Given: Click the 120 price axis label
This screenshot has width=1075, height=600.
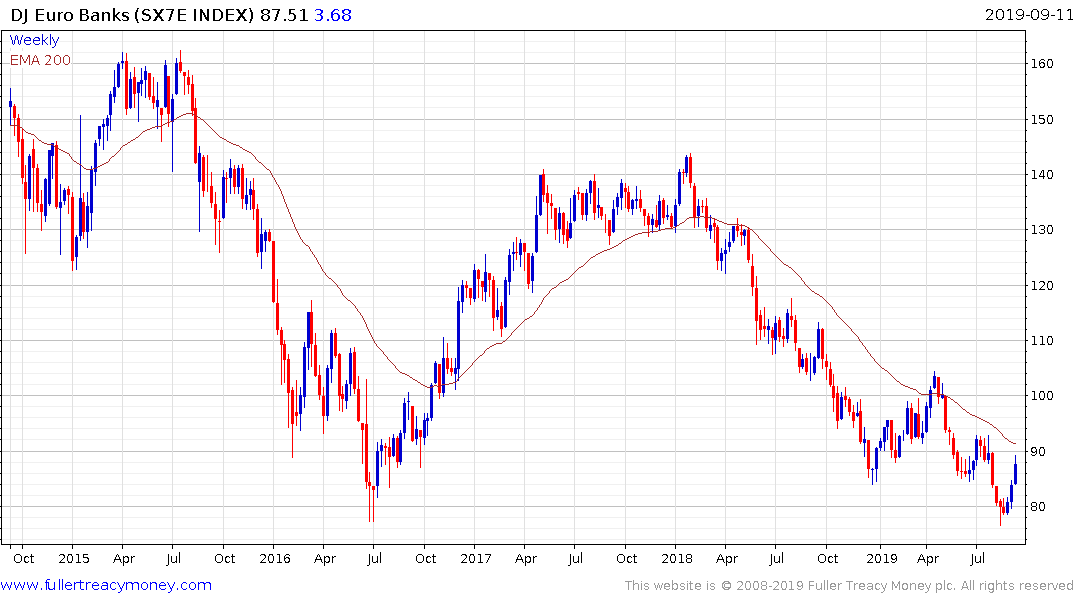Looking at the screenshot, I should click(1042, 285).
